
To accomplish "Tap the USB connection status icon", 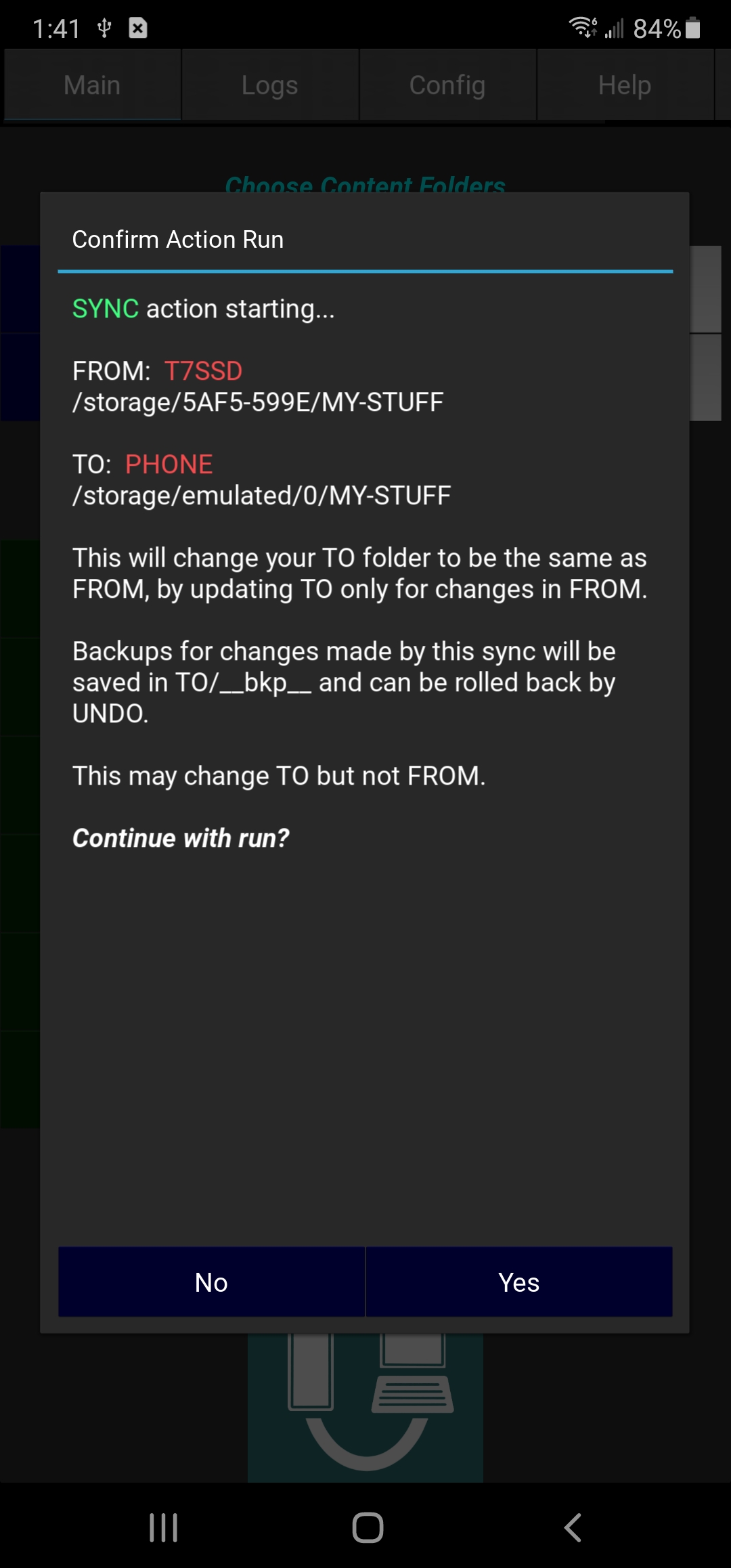I will tap(104, 28).
